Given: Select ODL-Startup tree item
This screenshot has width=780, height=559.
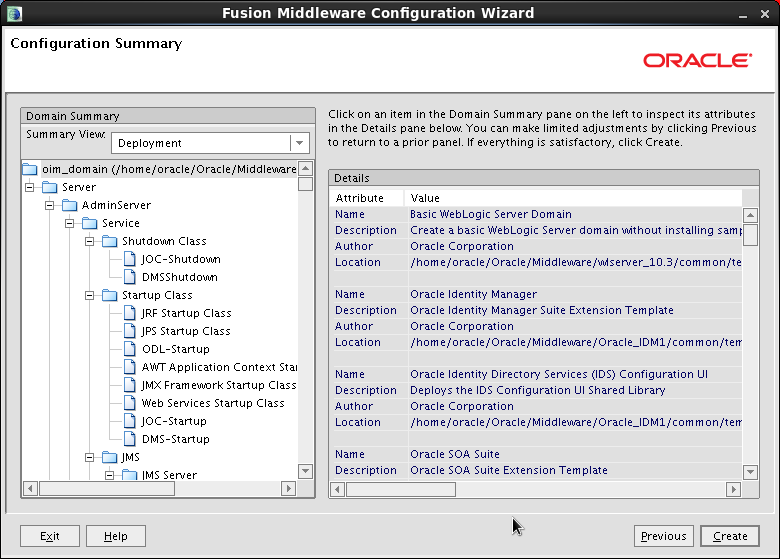Looking at the screenshot, I should [x=176, y=349].
